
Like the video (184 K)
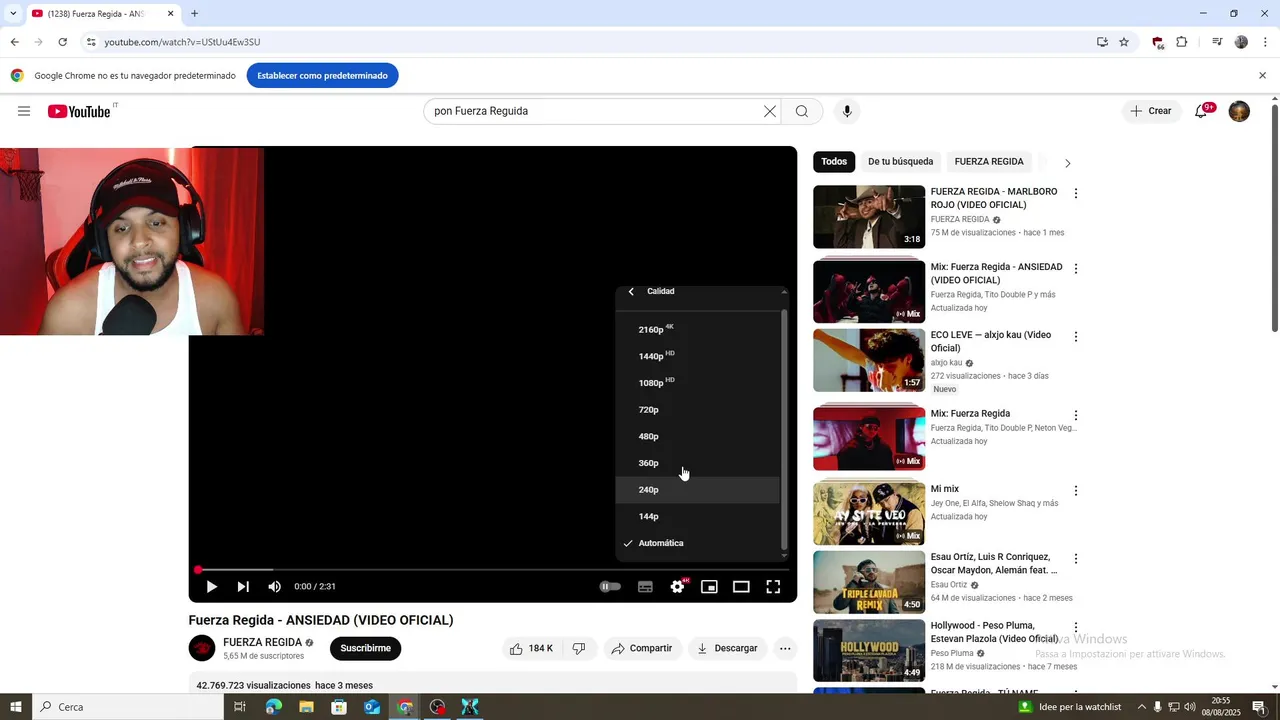[531, 648]
